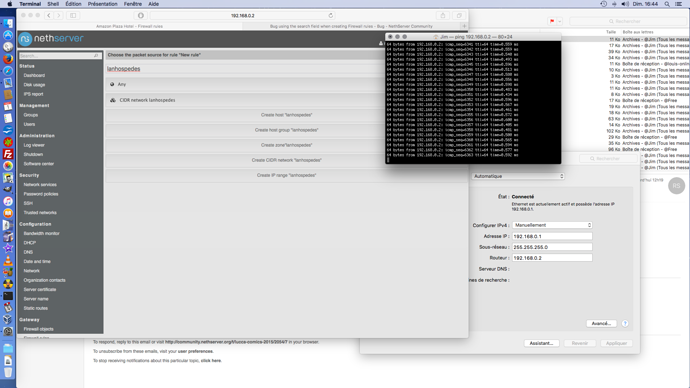Go back in Safari toolbar
Viewport: 690px width, 388px height.
(x=48, y=15)
